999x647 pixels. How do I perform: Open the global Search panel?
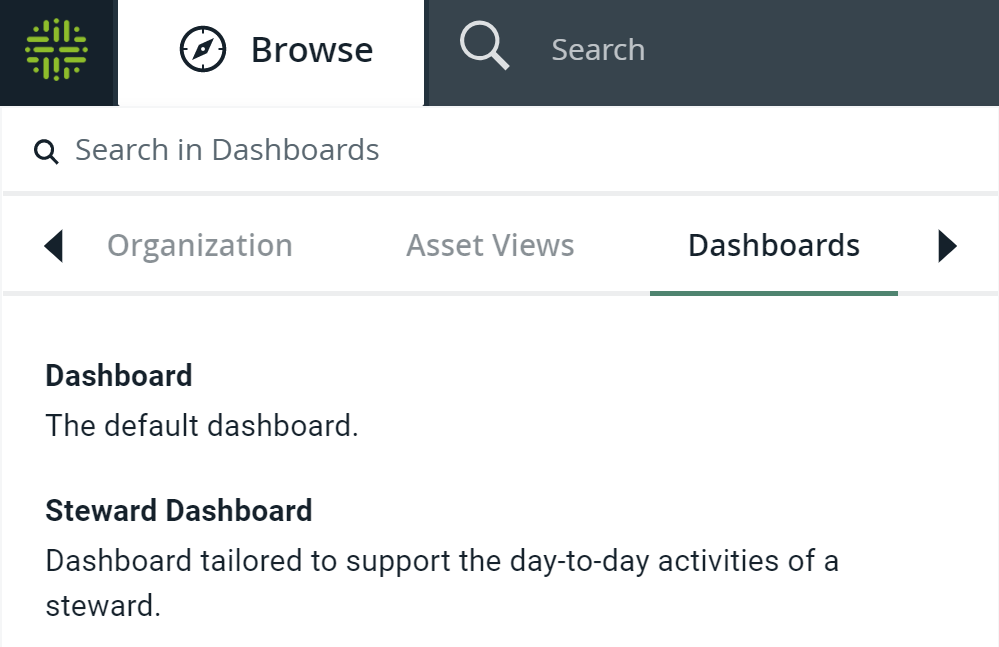[x=597, y=48]
